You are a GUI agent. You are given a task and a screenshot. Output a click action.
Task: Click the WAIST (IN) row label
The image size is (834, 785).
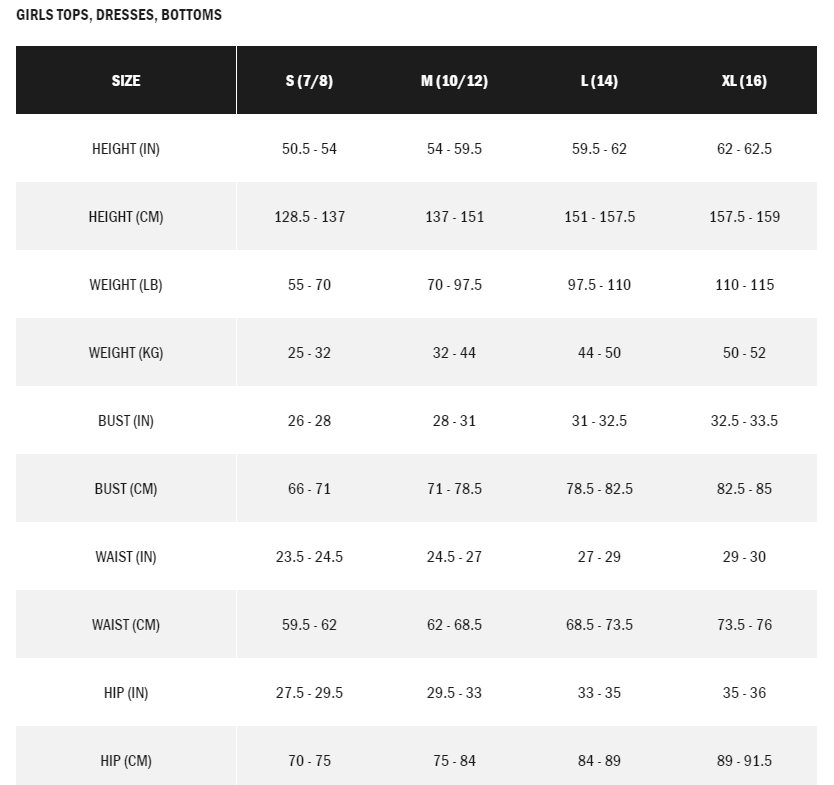tap(126, 557)
